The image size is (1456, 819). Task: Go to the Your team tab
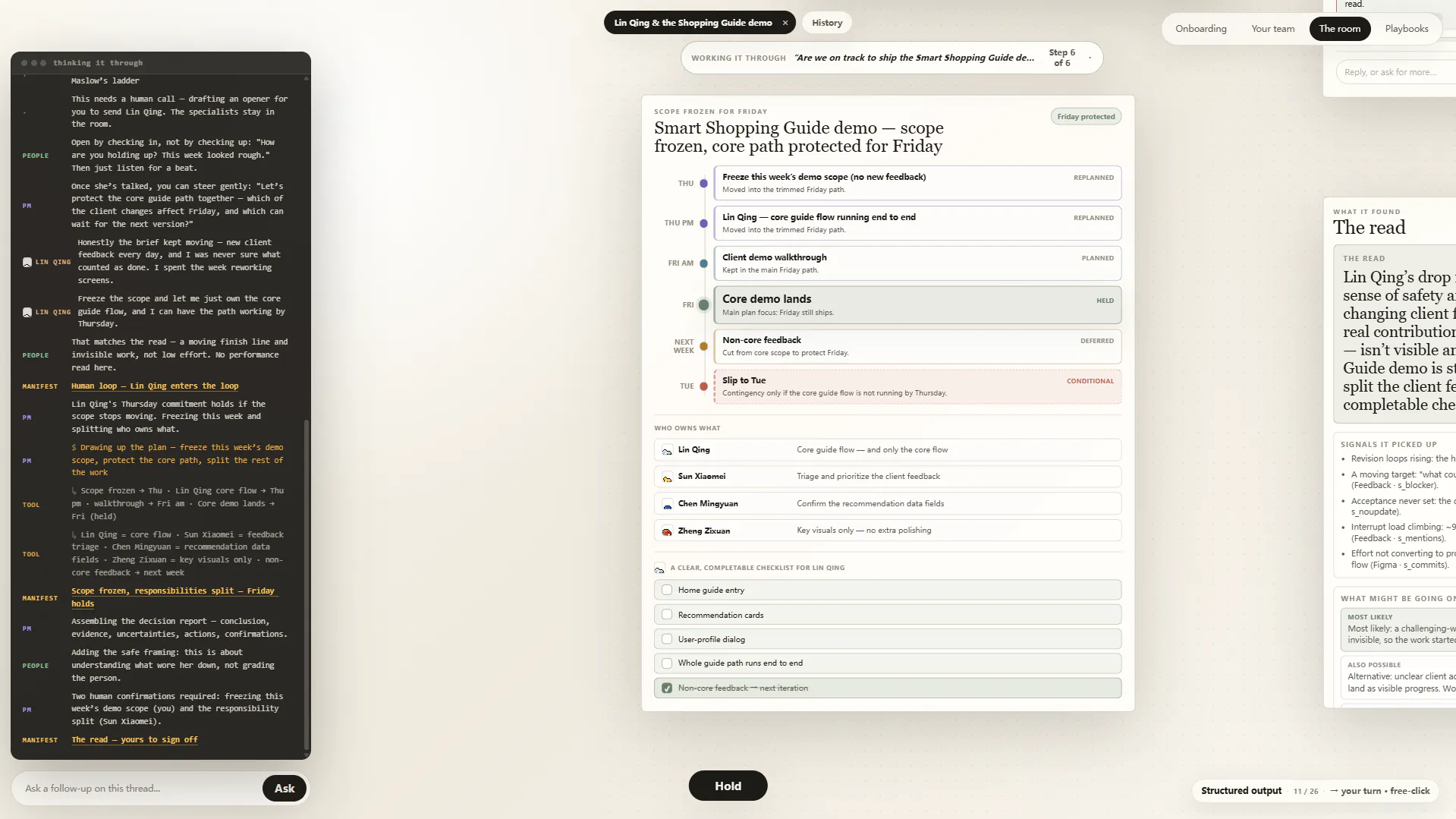(x=1272, y=29)
